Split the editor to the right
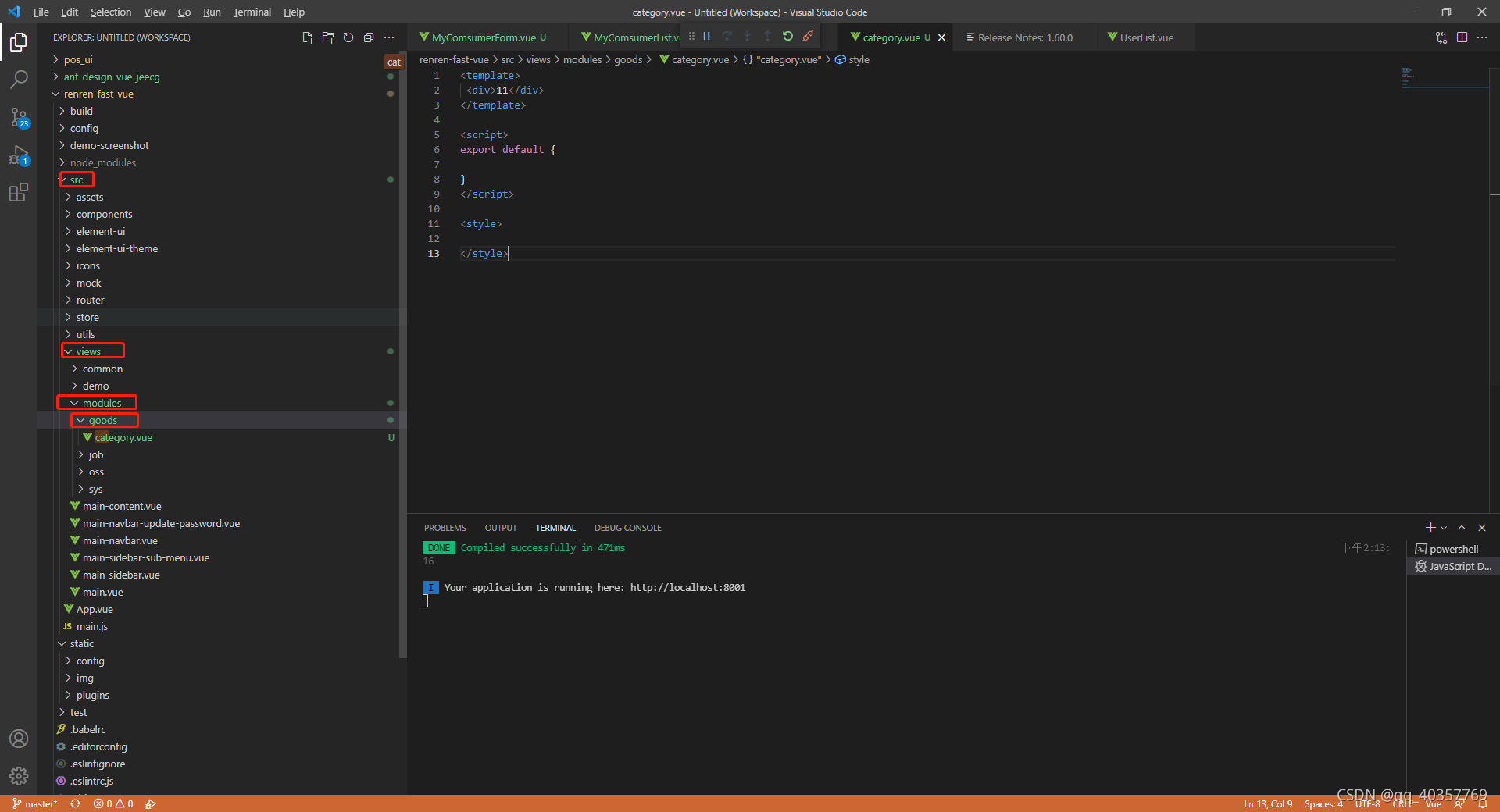Screen dimensions: 1500x812 pos(1462,37)
